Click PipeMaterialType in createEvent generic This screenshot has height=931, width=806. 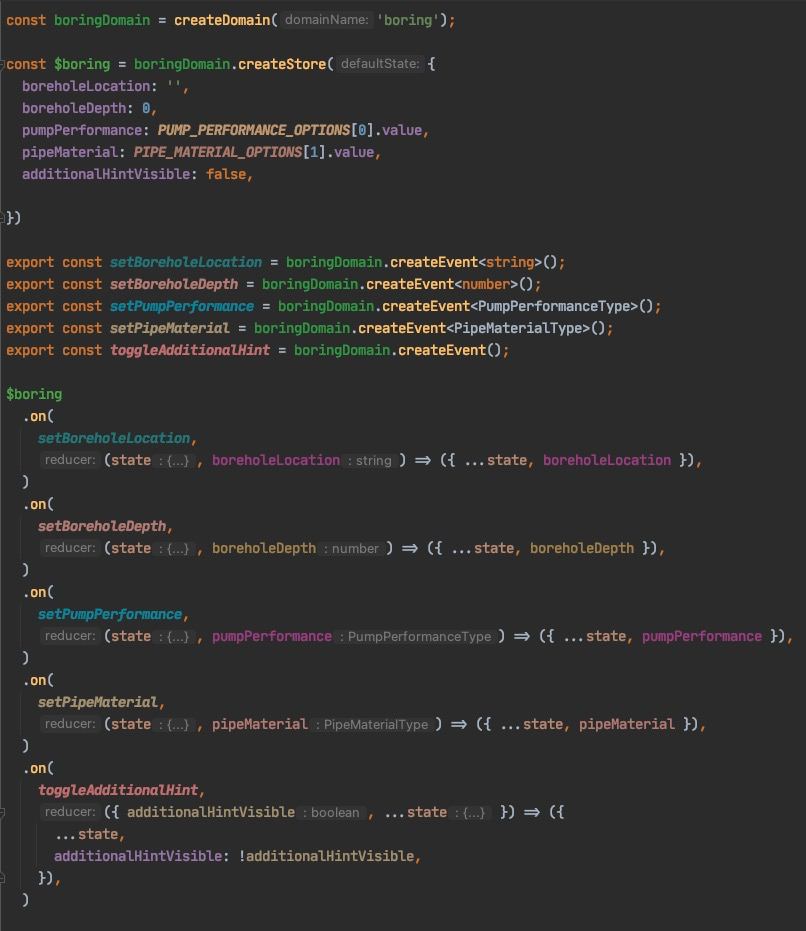coord(518,328)
